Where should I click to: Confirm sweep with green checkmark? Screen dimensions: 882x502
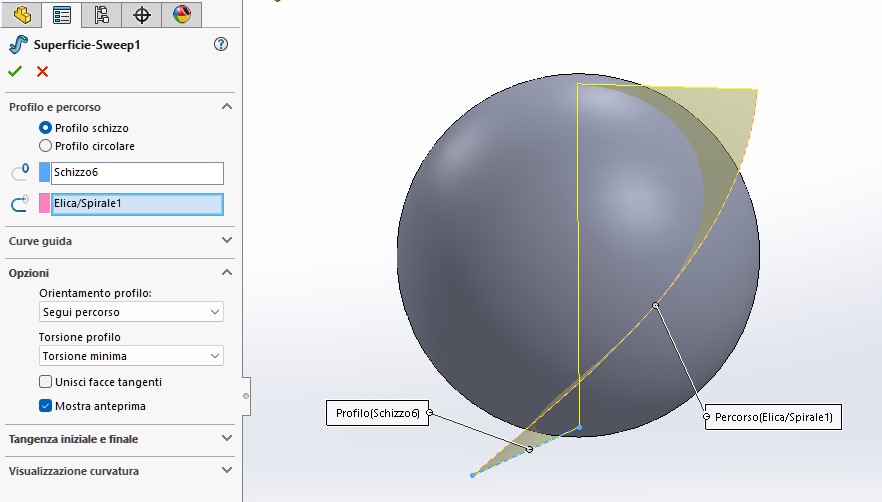pos(15,71)
